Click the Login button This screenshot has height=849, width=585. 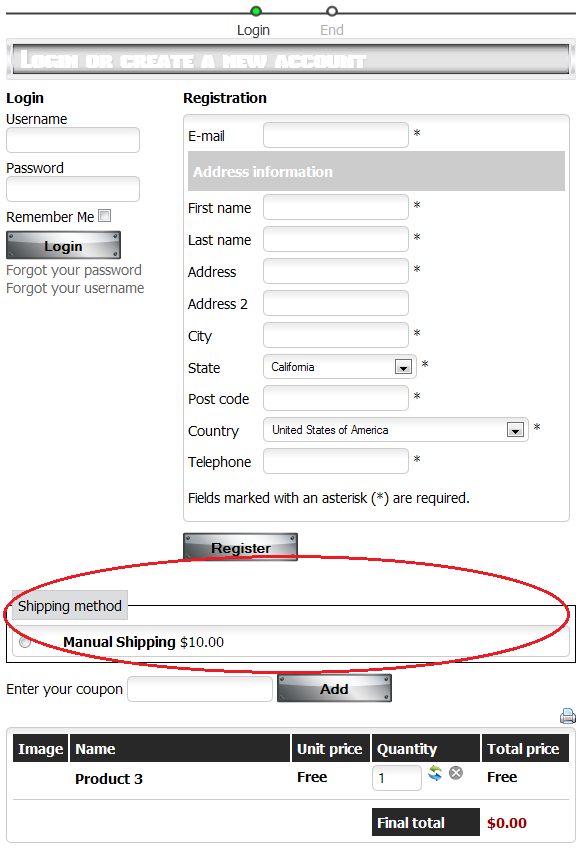(63, 245)
